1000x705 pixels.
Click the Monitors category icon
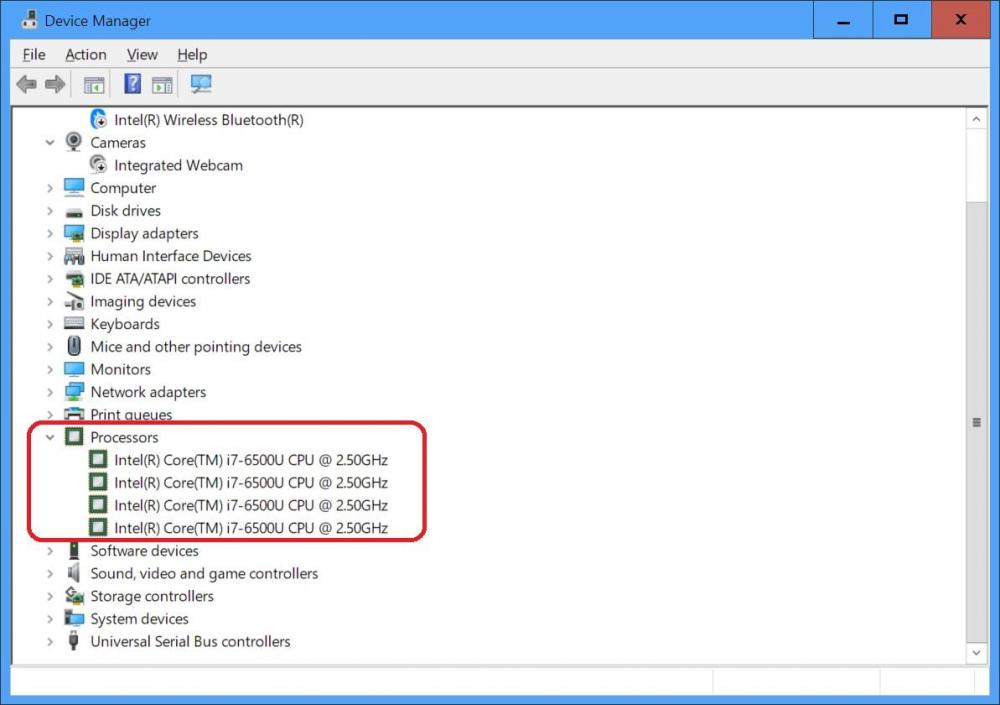pyautogui.click(x=74, y=369)
